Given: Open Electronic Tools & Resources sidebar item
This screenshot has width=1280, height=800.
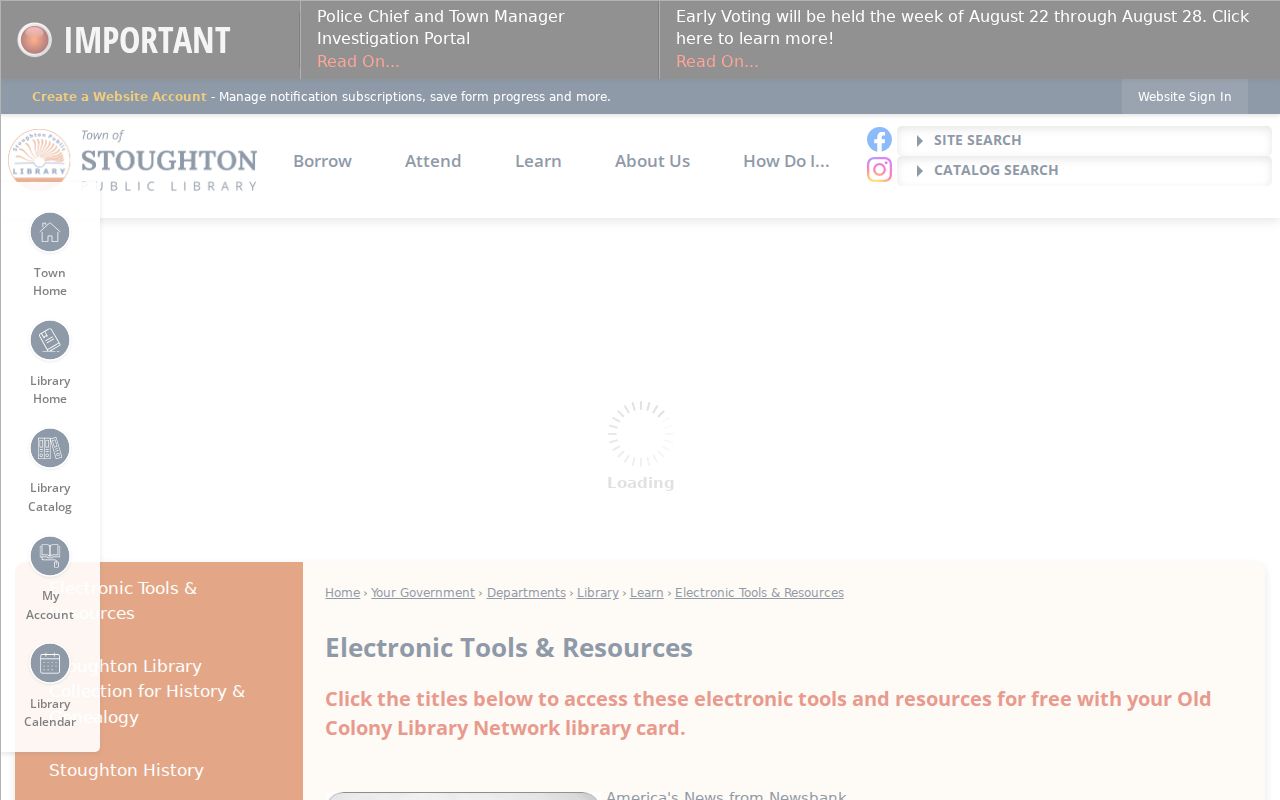Looking at the screenshot, I should pyautogui.click(x=123, y=600).
